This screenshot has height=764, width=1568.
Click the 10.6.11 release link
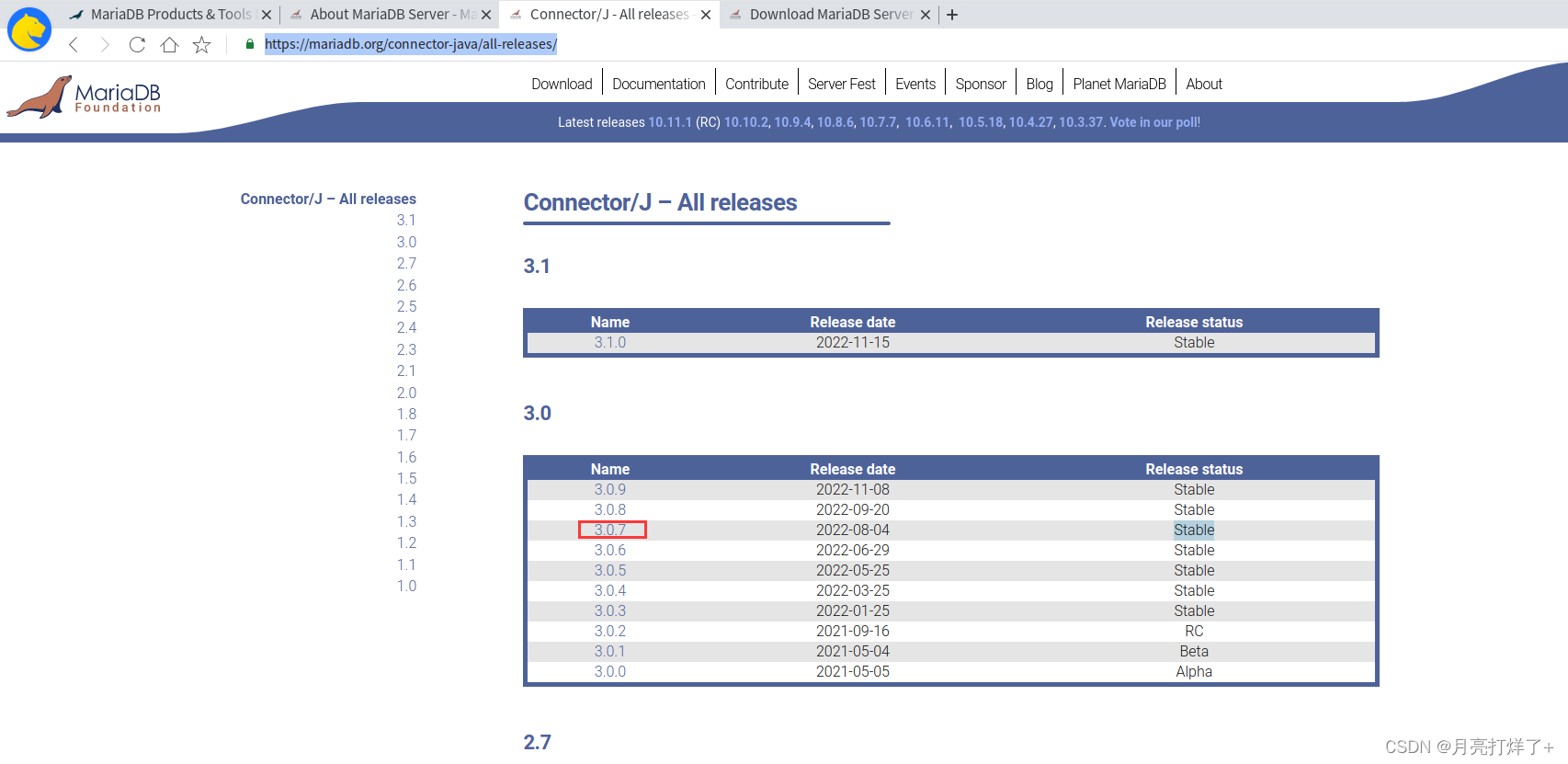927,122
